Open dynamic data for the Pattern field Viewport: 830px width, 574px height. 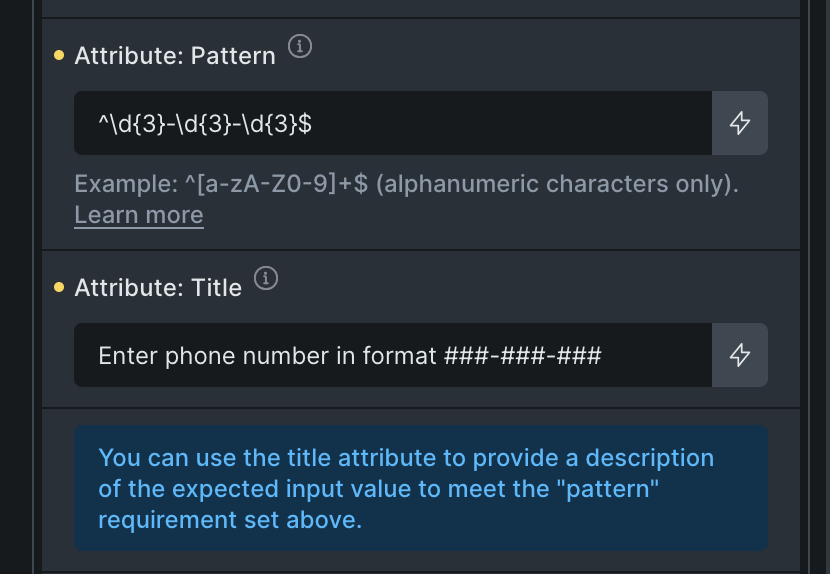[740, 123]
